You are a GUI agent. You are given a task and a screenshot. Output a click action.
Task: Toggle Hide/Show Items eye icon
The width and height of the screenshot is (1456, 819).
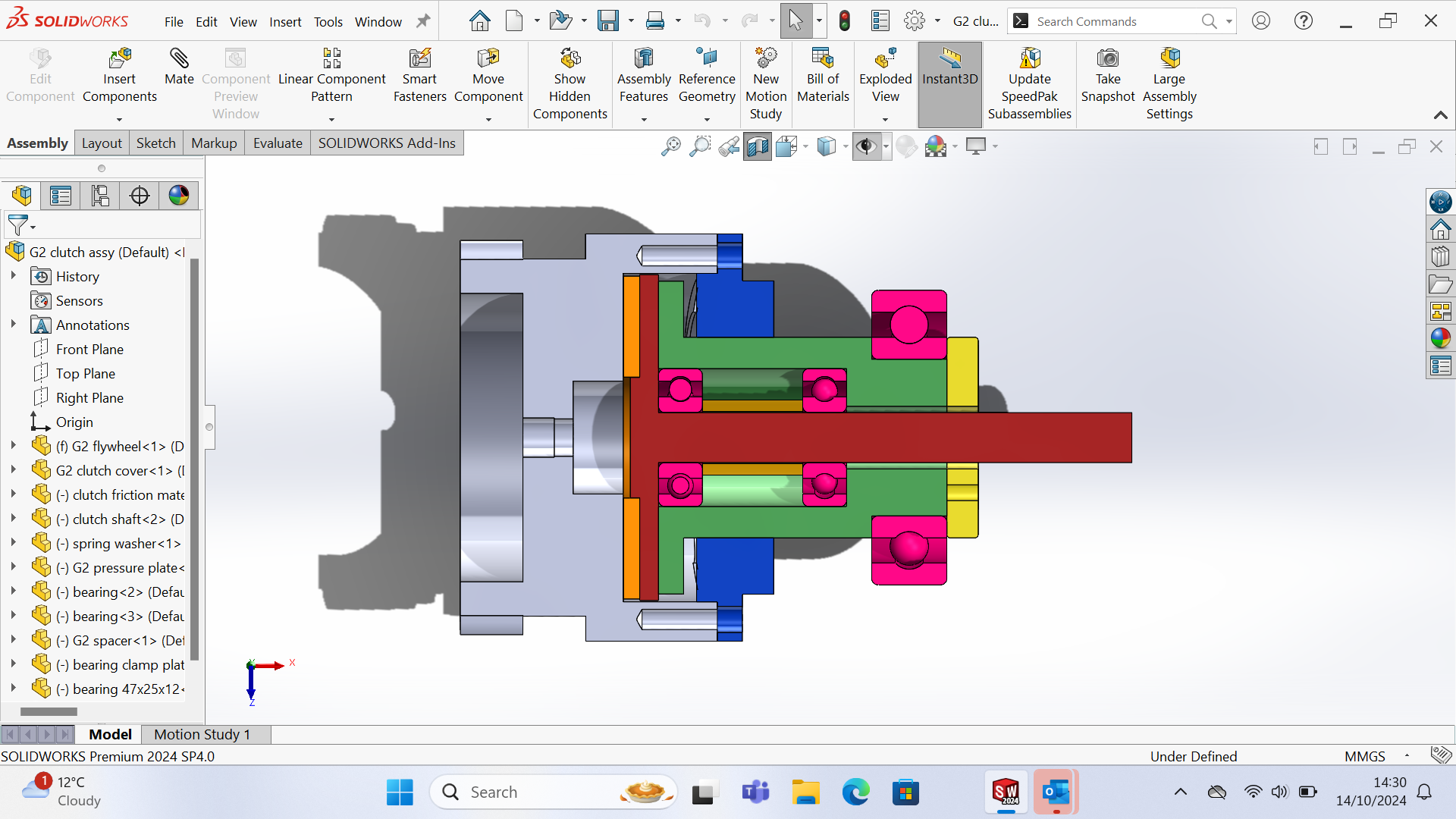[x=866, y=146]
